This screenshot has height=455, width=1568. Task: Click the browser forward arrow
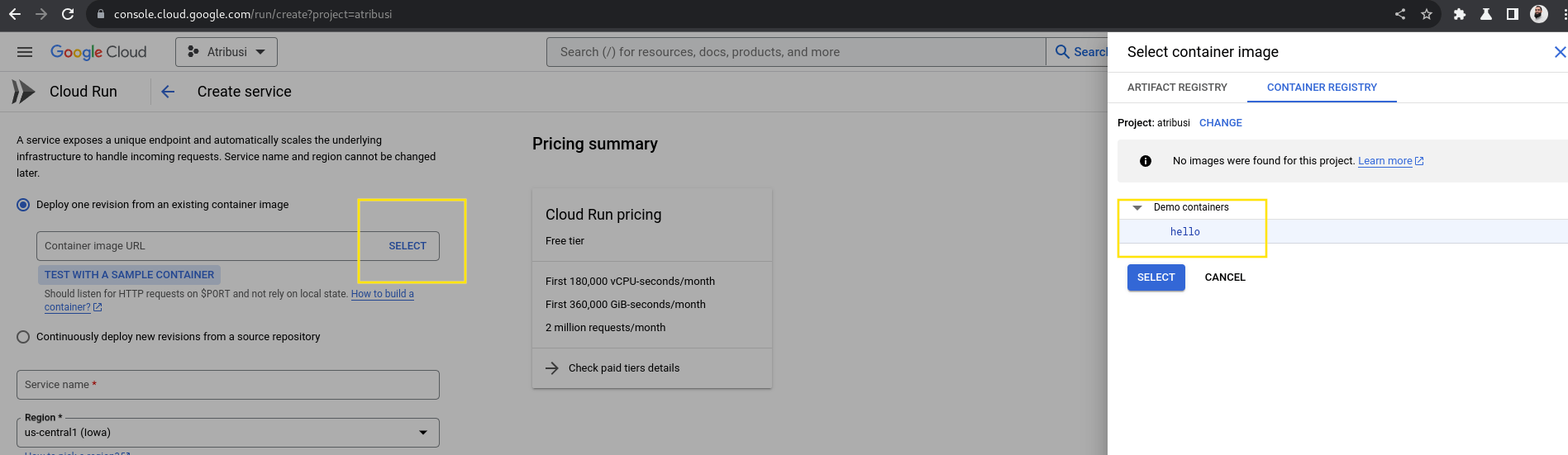(x=41, y=14)
